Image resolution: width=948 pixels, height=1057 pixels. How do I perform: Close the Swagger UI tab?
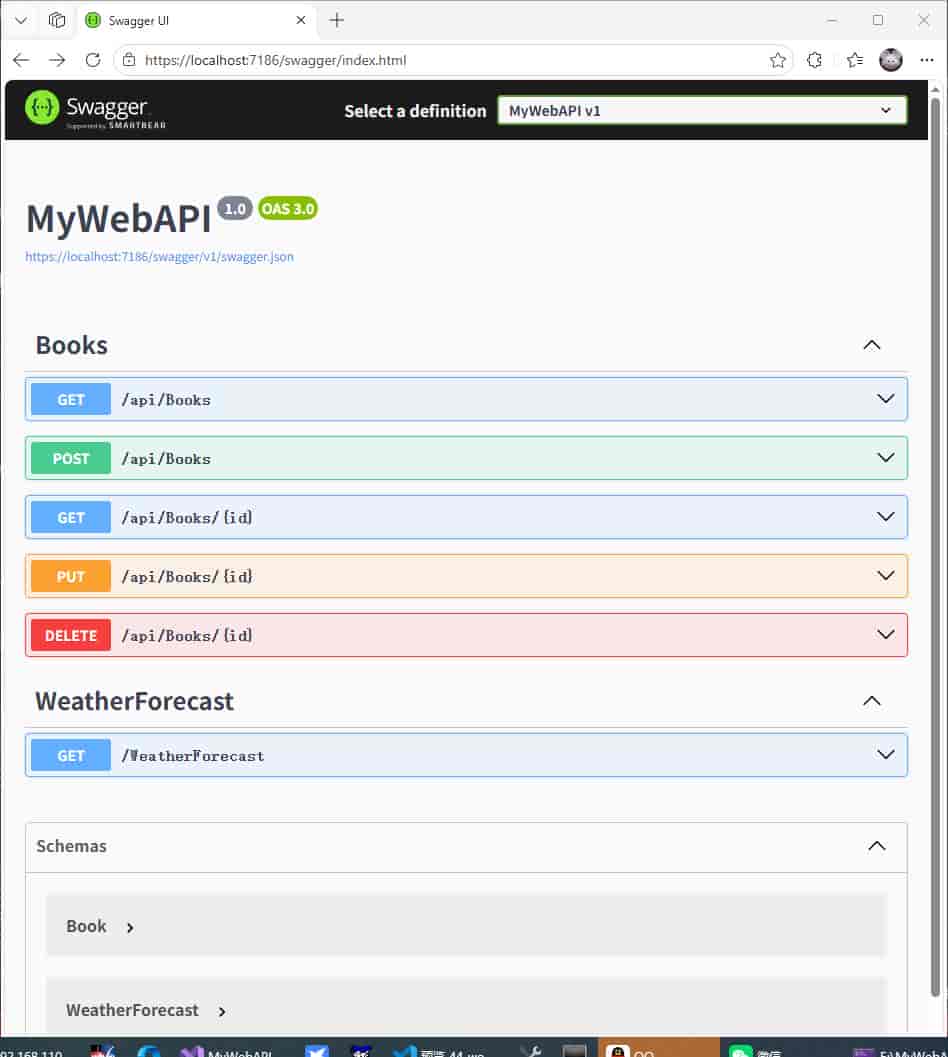301,20
